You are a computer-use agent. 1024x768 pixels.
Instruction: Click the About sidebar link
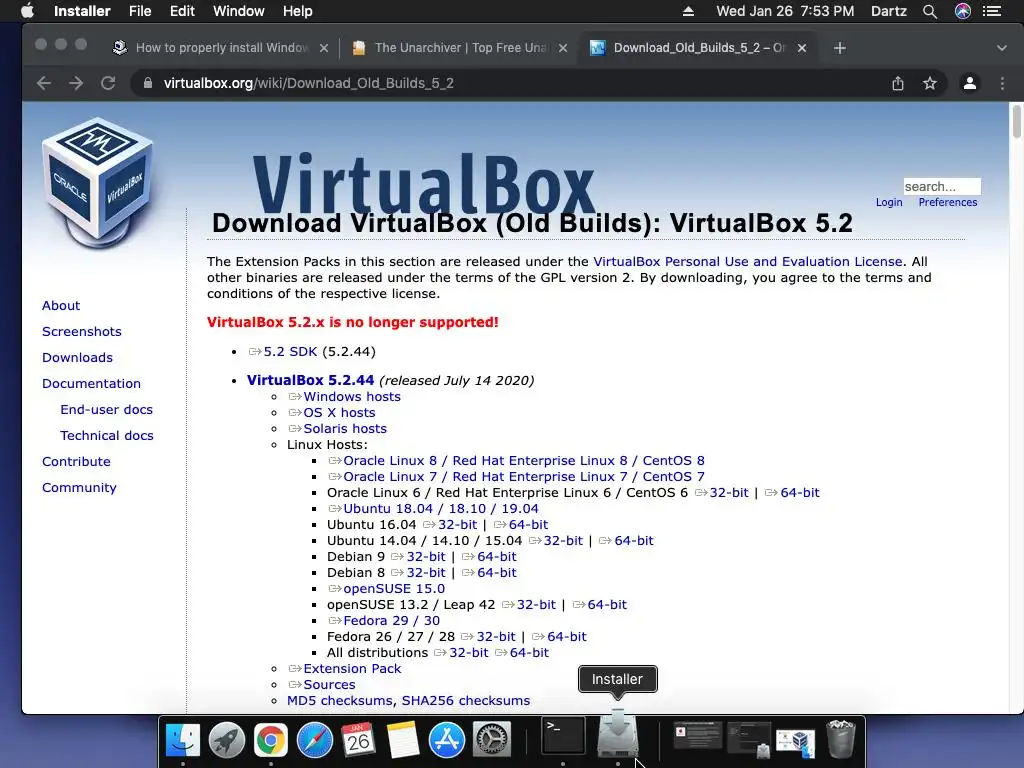61,306
